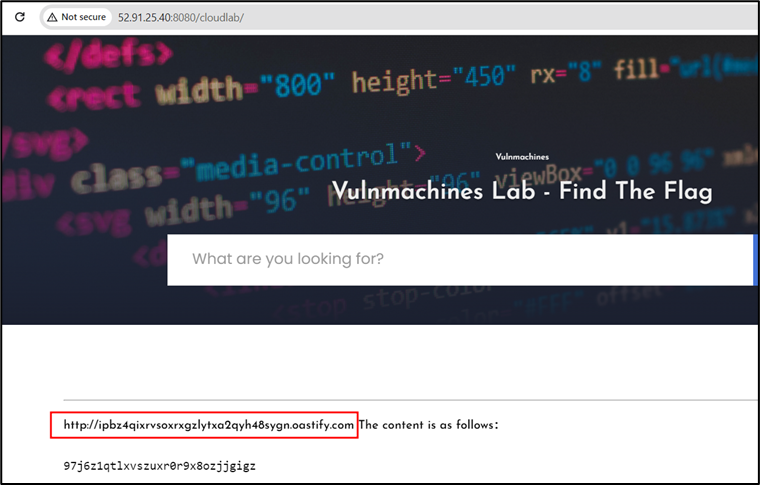Viewport: 760px width, 485px height.
Task: Reload the page with the refresh icon
Action: tap(20, 17)
